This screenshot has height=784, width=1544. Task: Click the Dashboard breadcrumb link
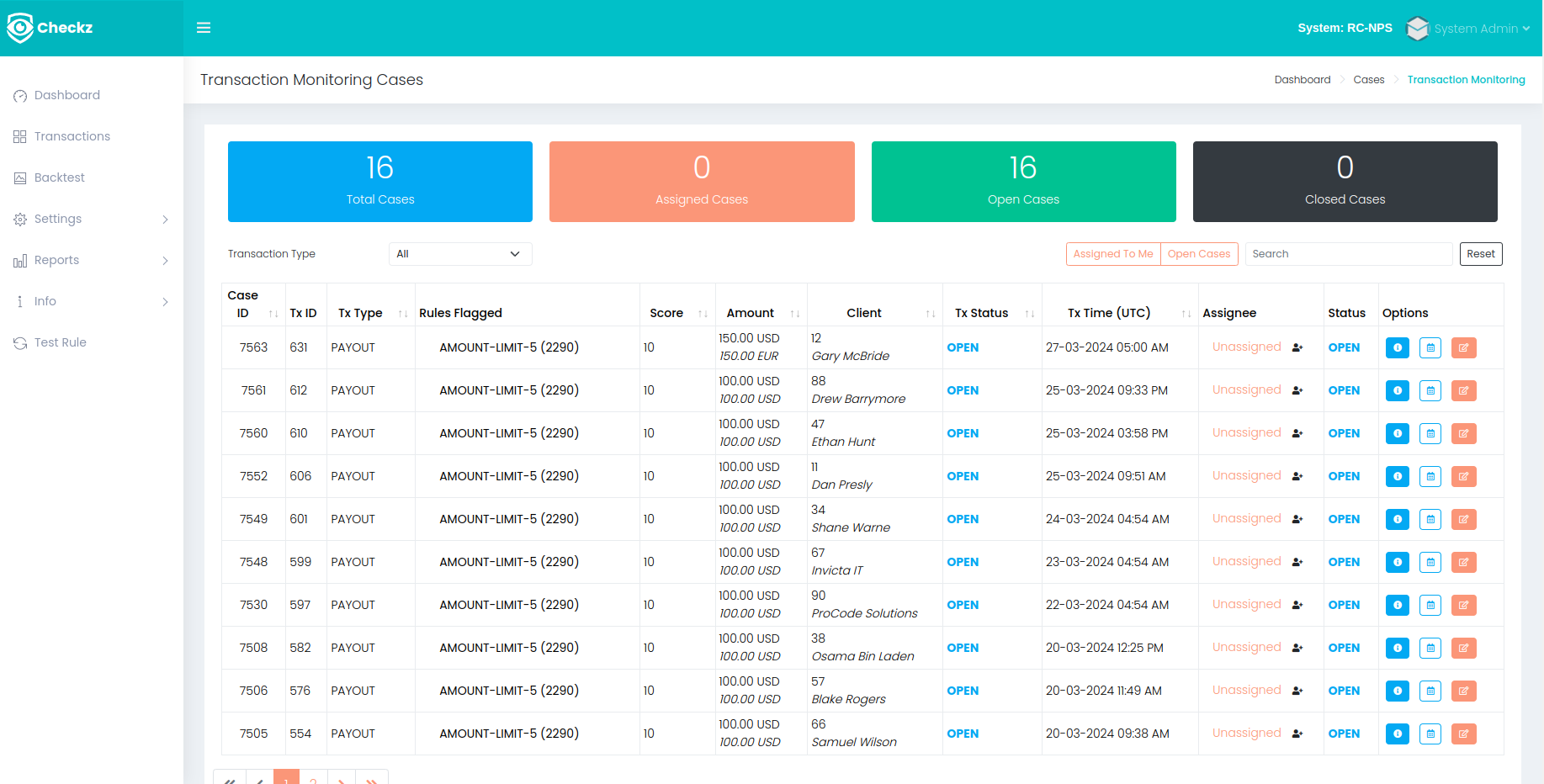tap(1302, 80)
